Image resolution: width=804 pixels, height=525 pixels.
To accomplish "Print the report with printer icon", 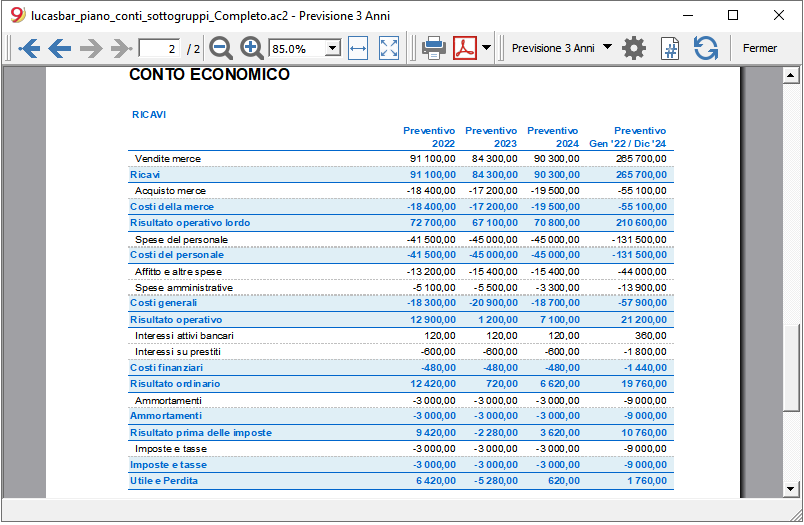I will pyautogui.click(x=434, y=48).
